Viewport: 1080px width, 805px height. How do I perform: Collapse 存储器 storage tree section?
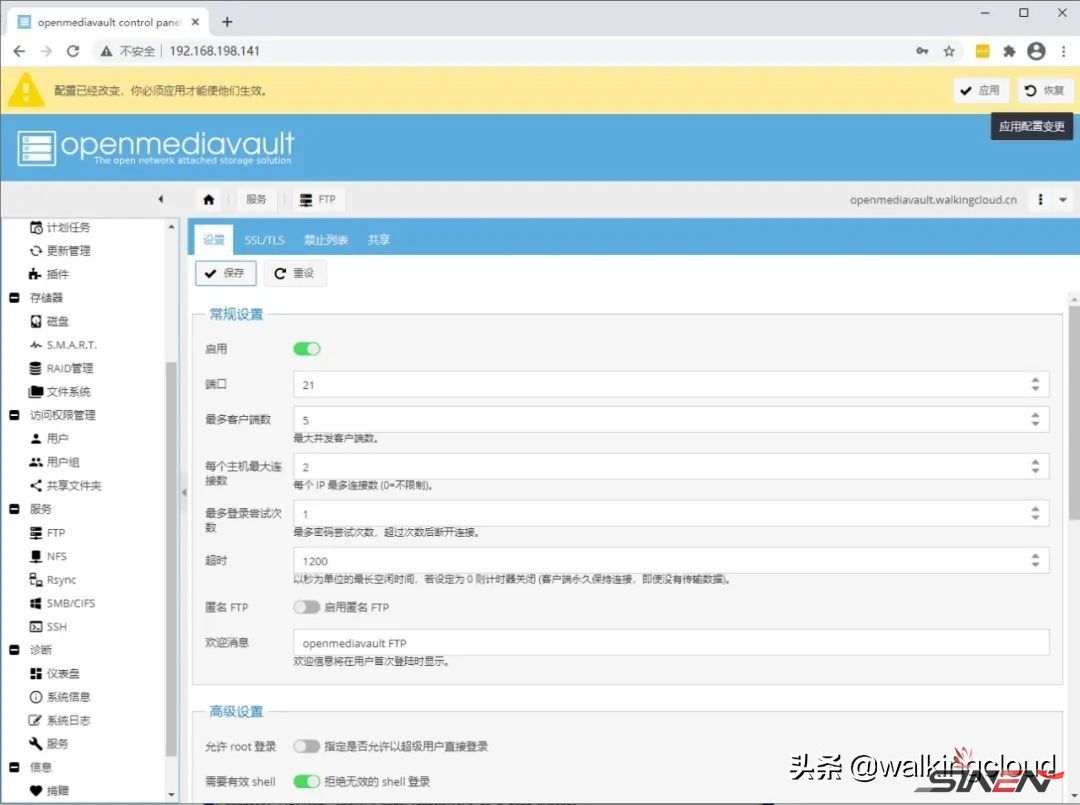coord(14,297)
